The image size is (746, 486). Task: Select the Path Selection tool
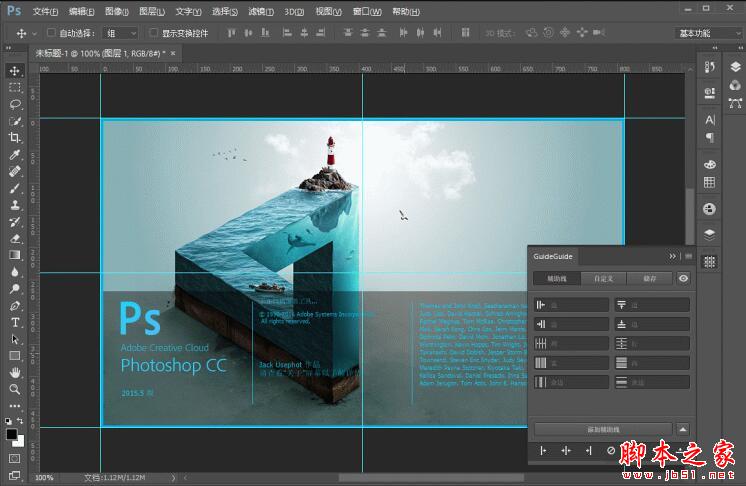point(15,339)
